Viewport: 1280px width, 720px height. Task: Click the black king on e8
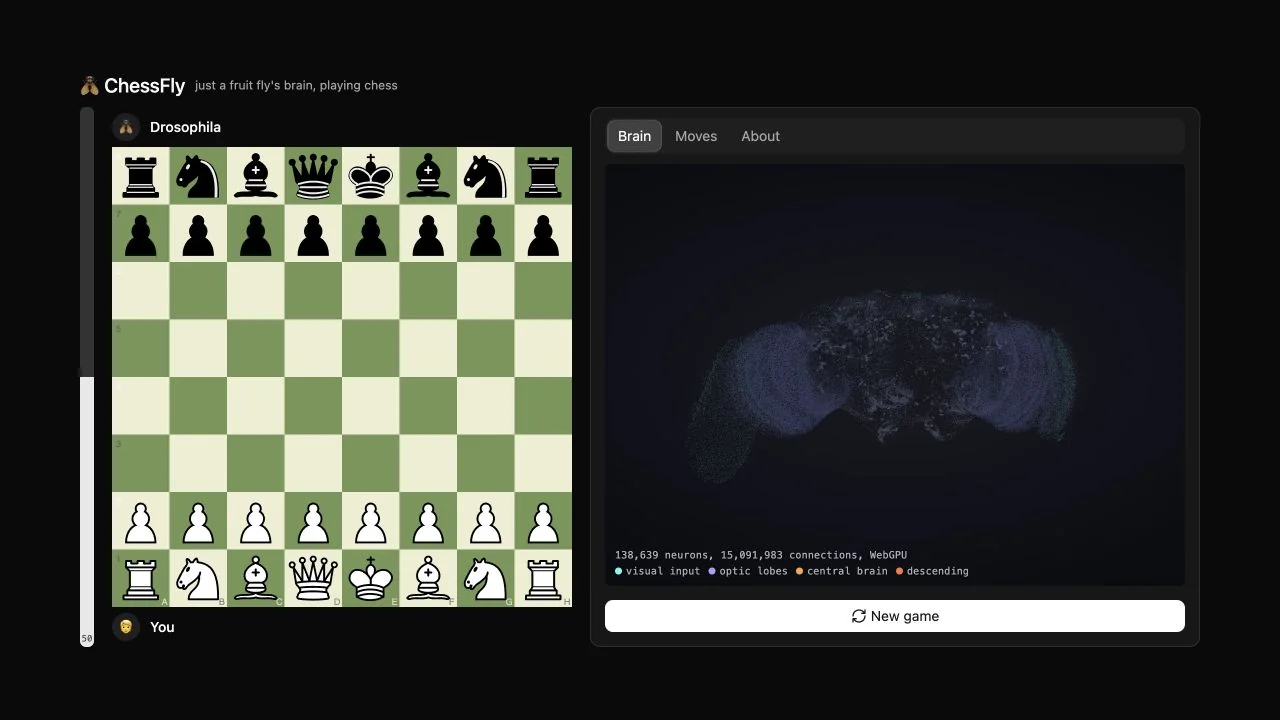point(371,176)
